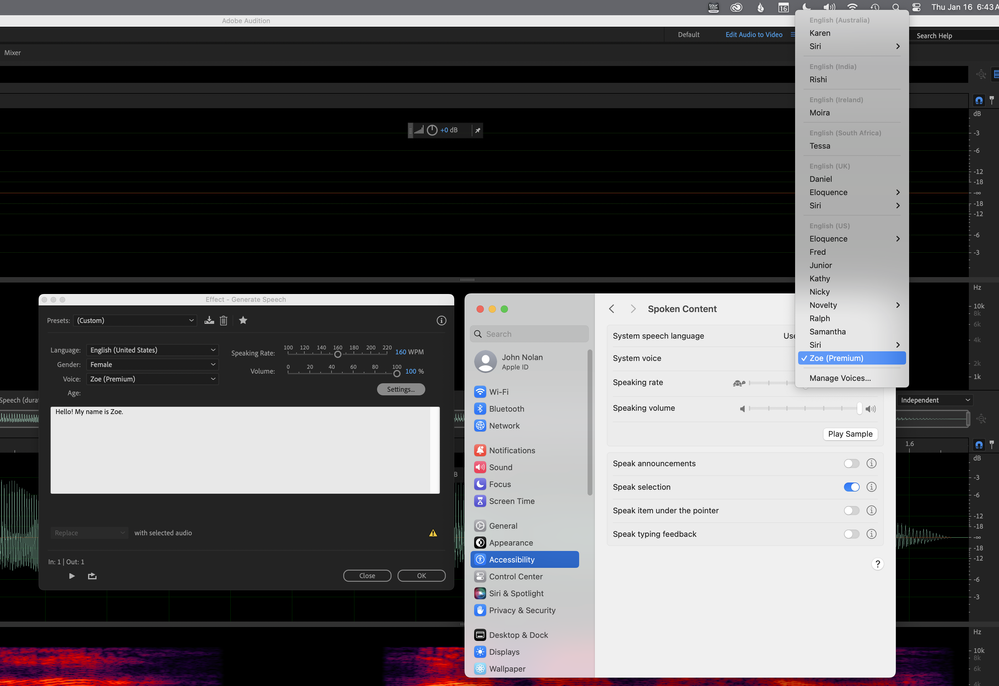This screenshot has height=686, width=999.
Task: Choose Moira from the voice list
Action: point(852,113)
